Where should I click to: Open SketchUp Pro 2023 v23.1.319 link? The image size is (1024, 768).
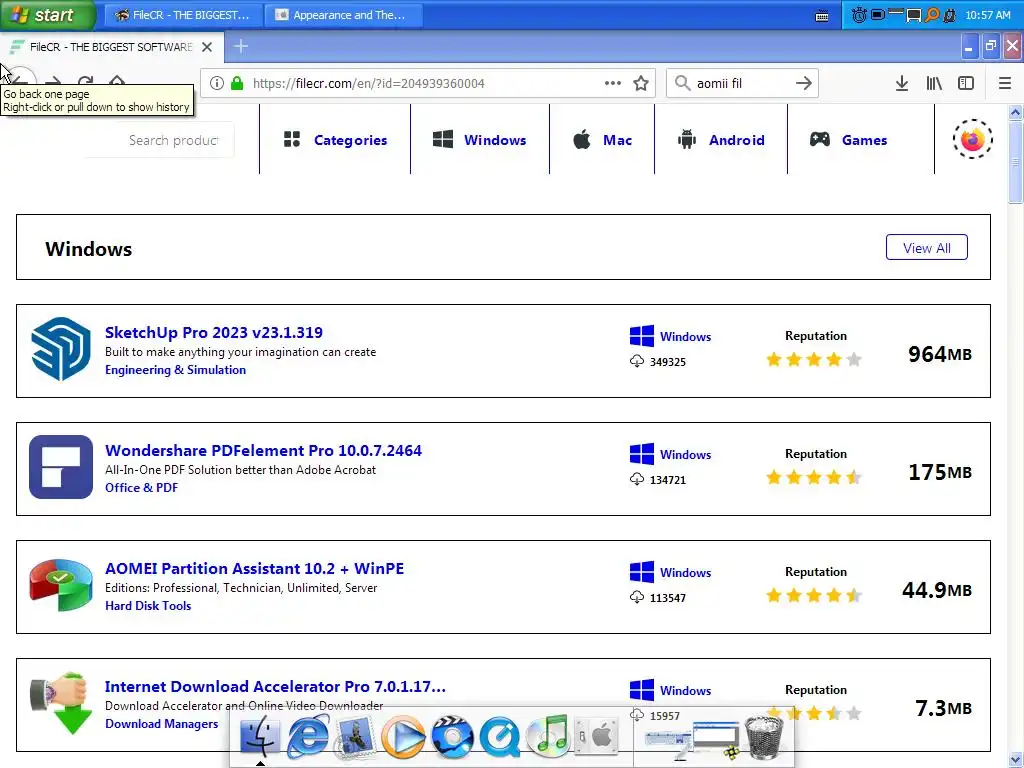coord(214,332)
